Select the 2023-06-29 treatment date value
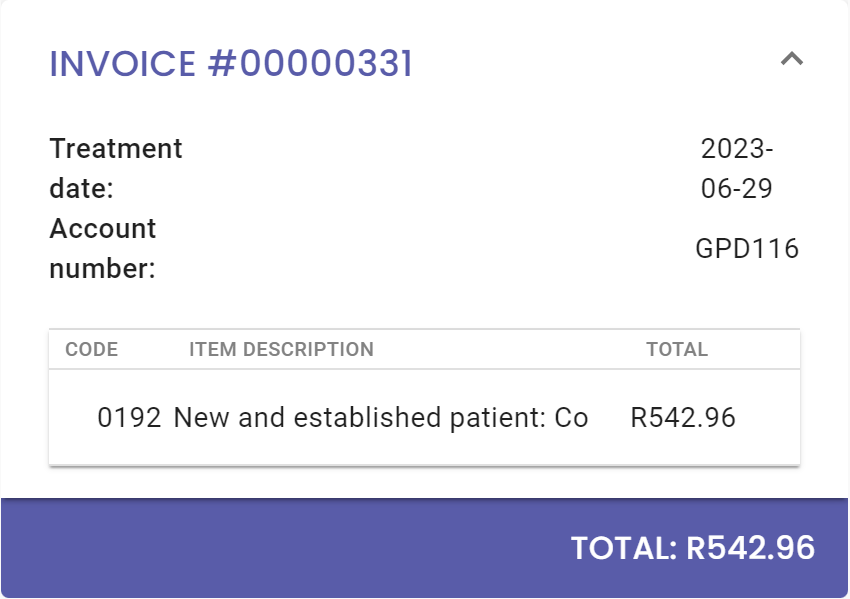 click(x=737, y=168)
